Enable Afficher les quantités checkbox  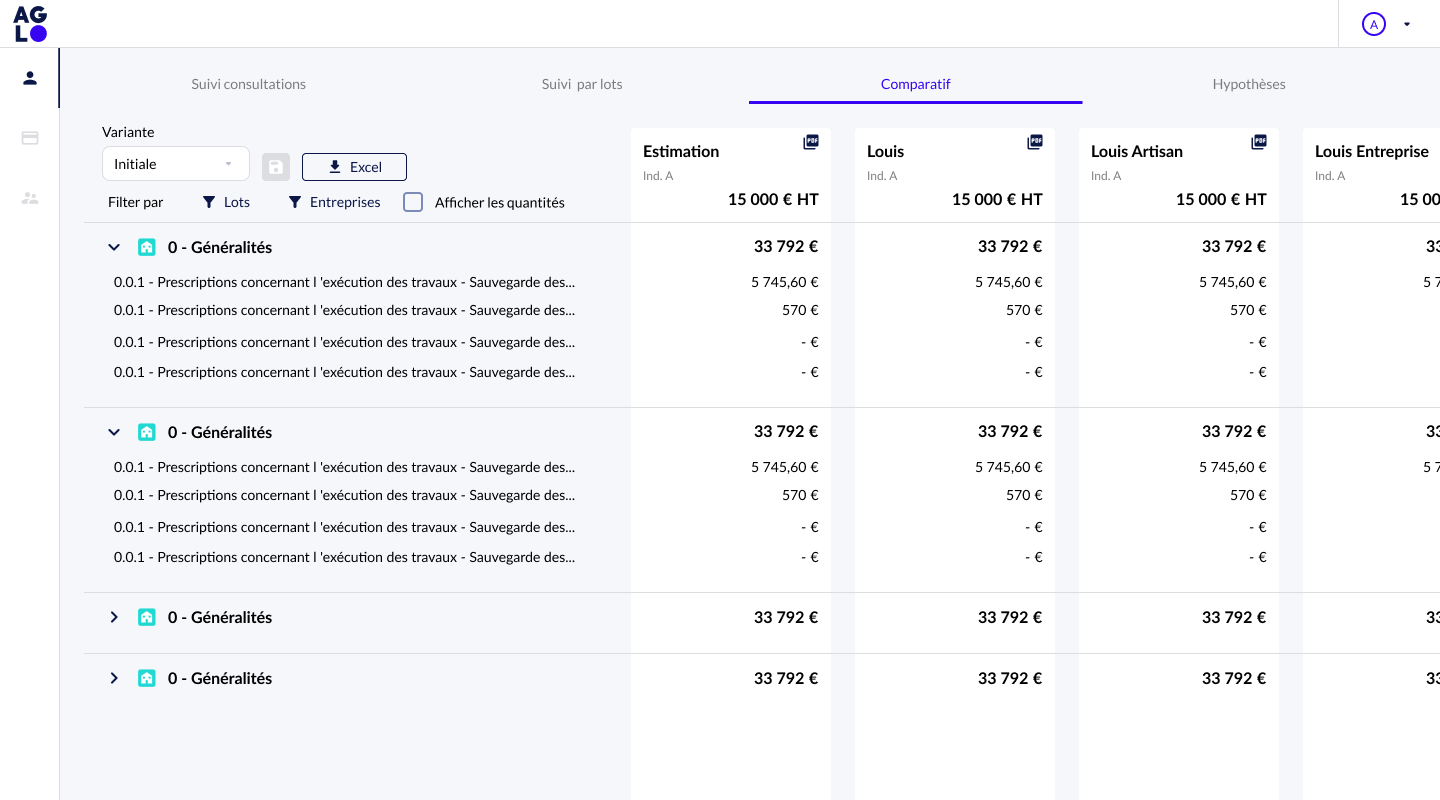point(413,202)
